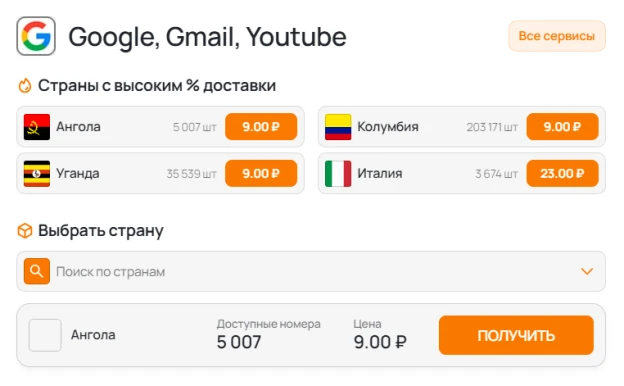The height and width of the screenshot is (386, 624).
Task: Click the Italy flag icon
Action: (338, 174)
